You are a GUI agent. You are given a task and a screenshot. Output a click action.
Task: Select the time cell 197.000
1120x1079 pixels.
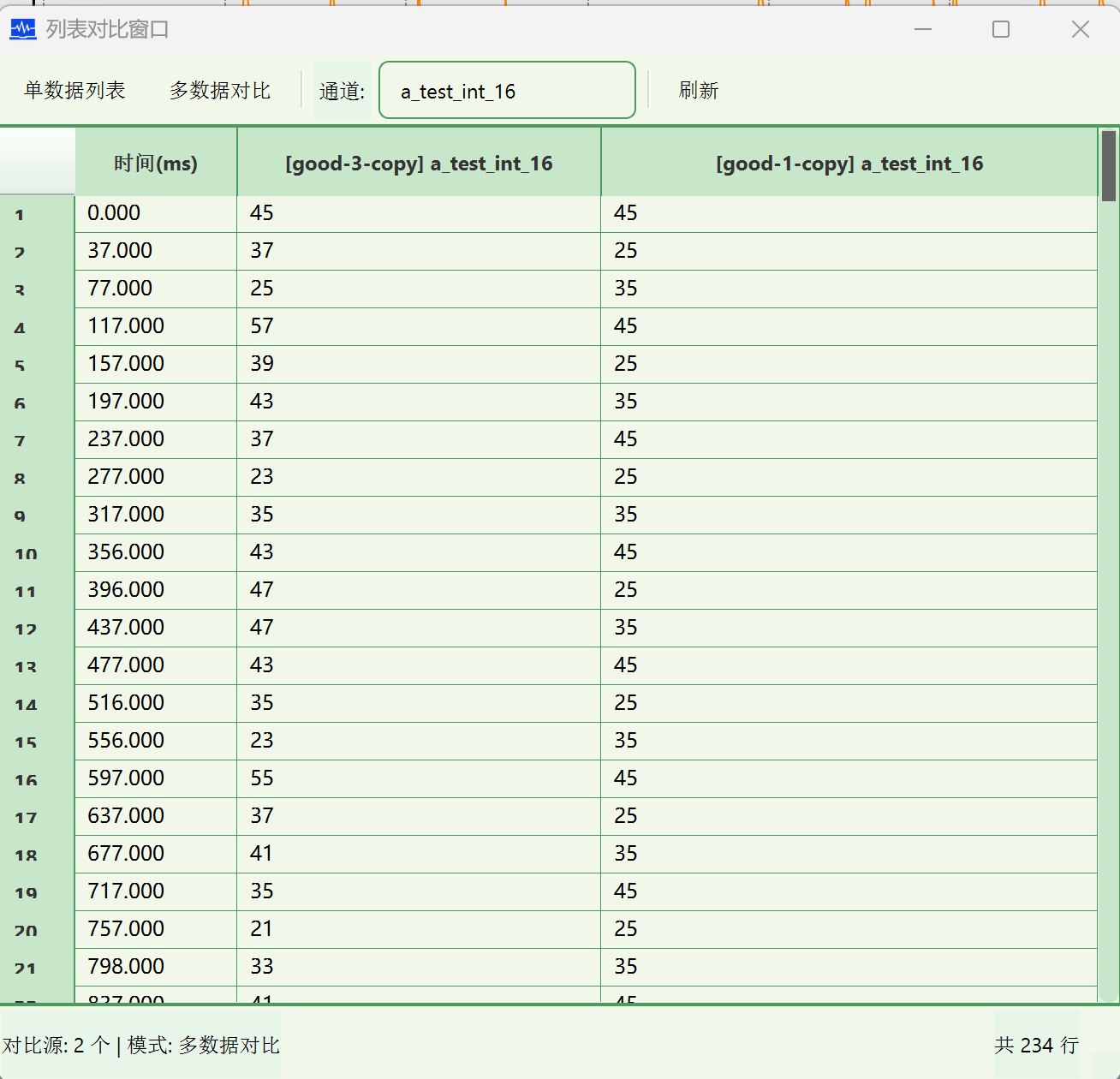point(156,402)
